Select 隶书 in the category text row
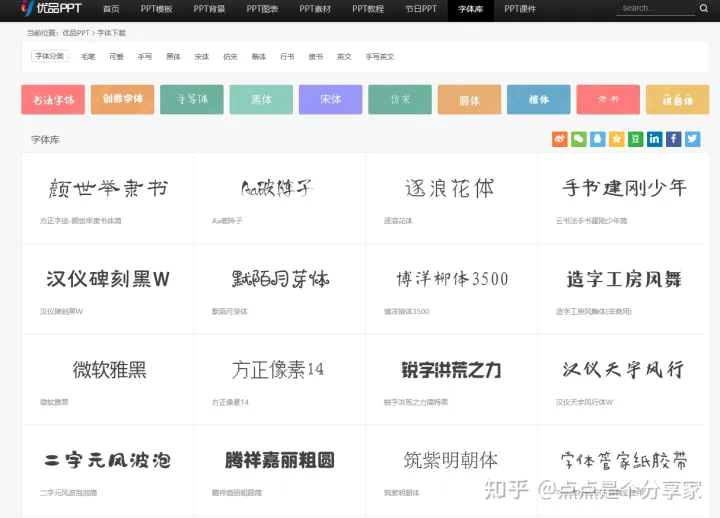This screenshot has height=518, width=720. tap(315, 56)
